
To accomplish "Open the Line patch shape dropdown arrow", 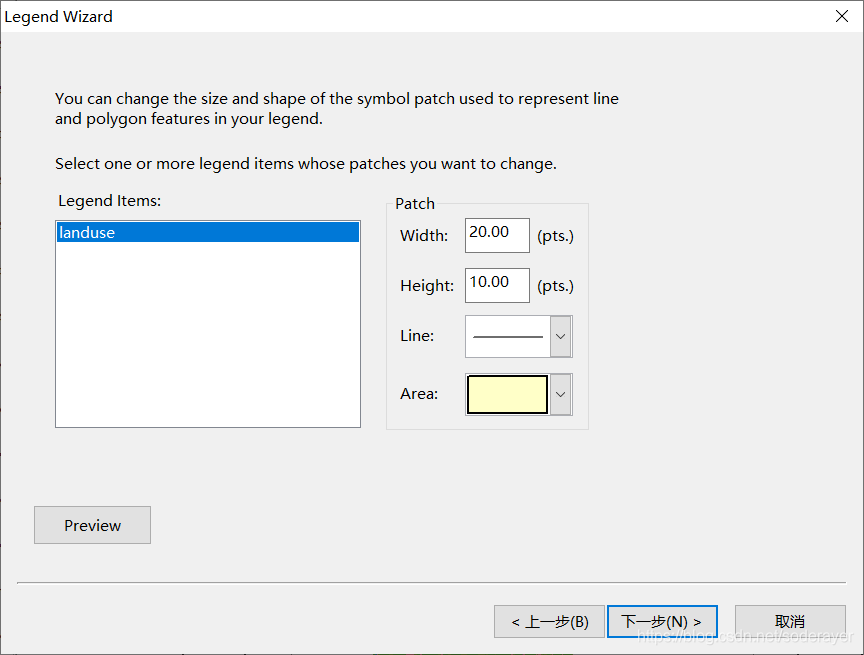I will pos(560,337).
